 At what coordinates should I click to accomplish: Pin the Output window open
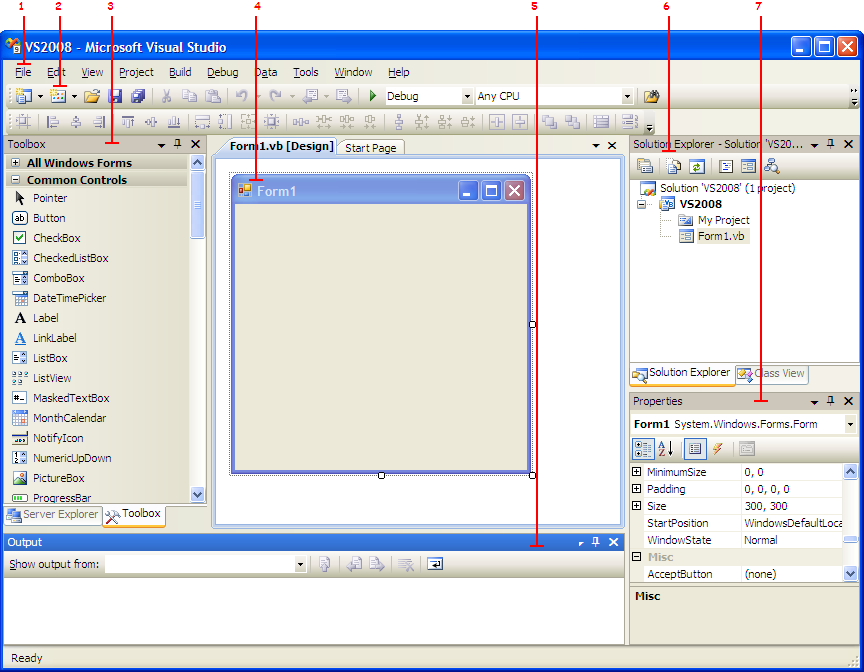597,542
